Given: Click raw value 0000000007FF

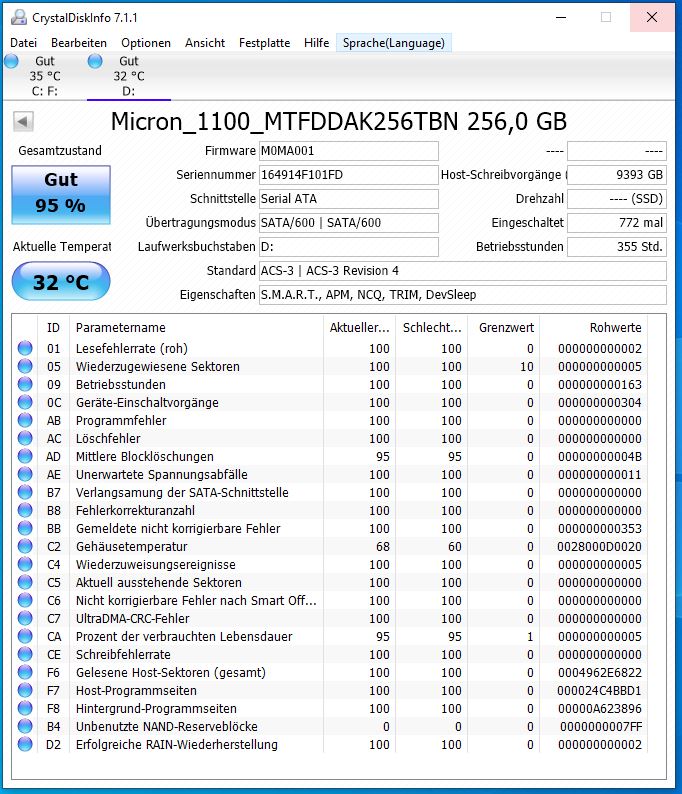Looking at the screenshot, I should [x=601, y=726].
